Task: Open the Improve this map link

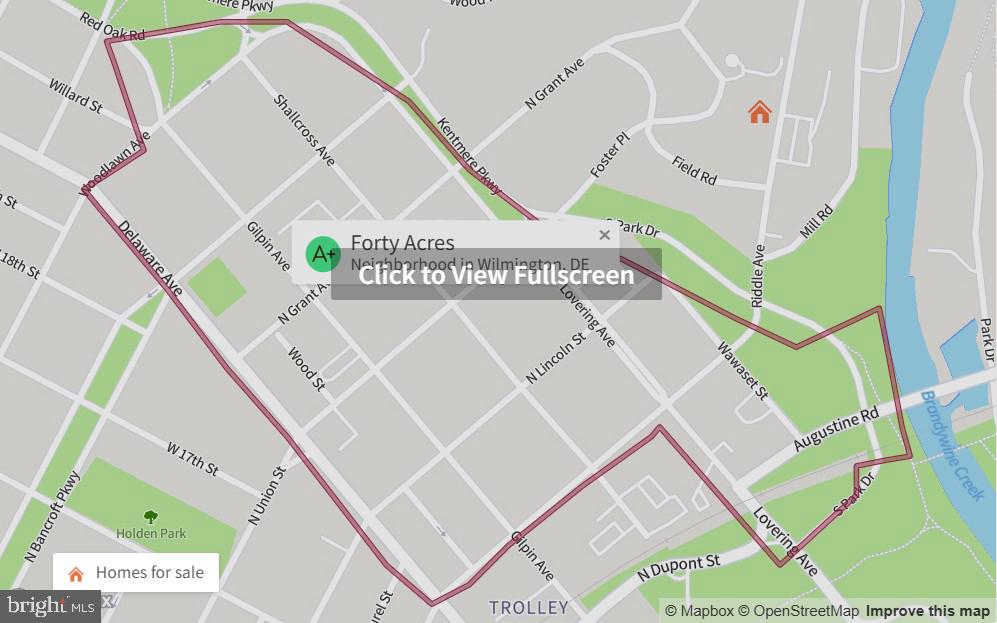Action: 928,612
